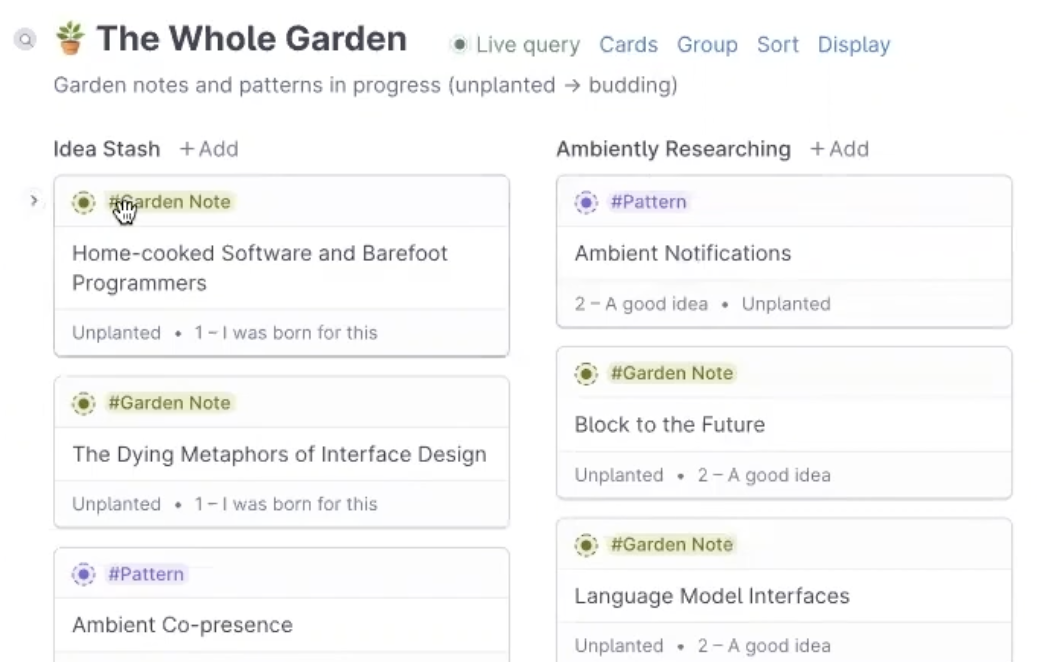Open the 'Language Model Interfaces' card title
This screenshot has height=662, width=1050.
712,596
